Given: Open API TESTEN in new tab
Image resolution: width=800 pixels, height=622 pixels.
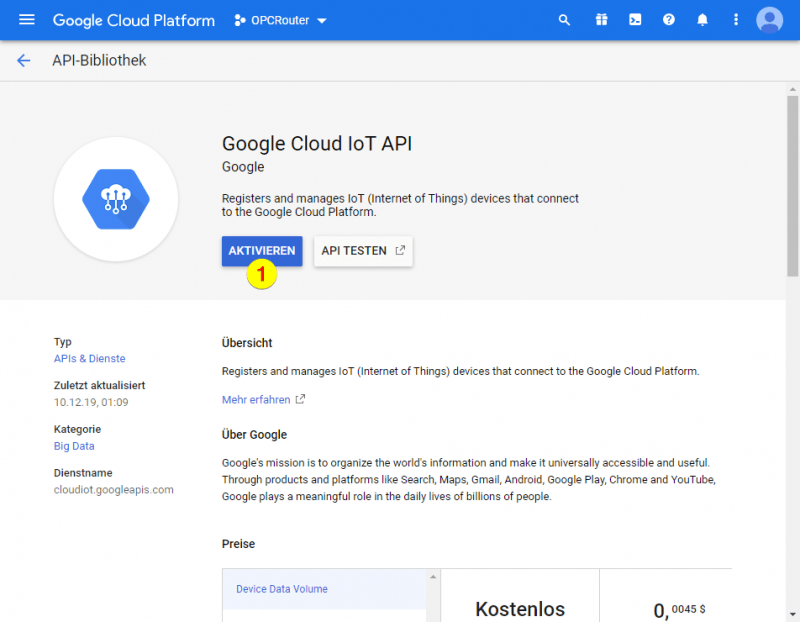Looking at the screenshot, I should click(x=362, y=251).
